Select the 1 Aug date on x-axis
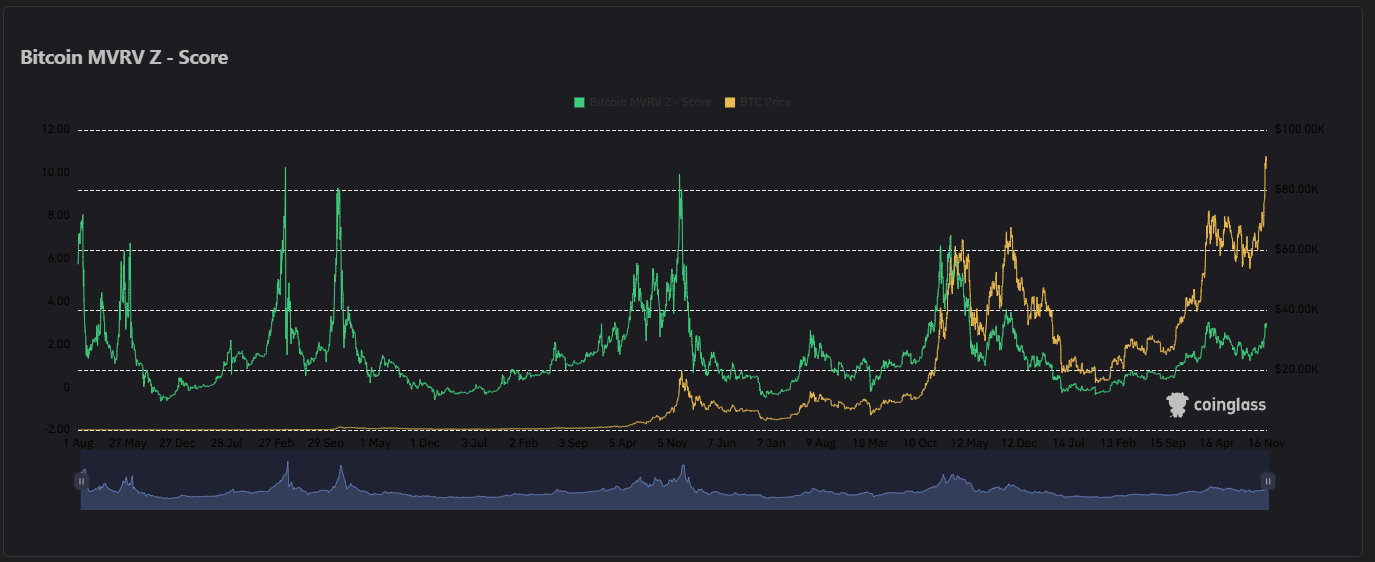 point(78,442)
